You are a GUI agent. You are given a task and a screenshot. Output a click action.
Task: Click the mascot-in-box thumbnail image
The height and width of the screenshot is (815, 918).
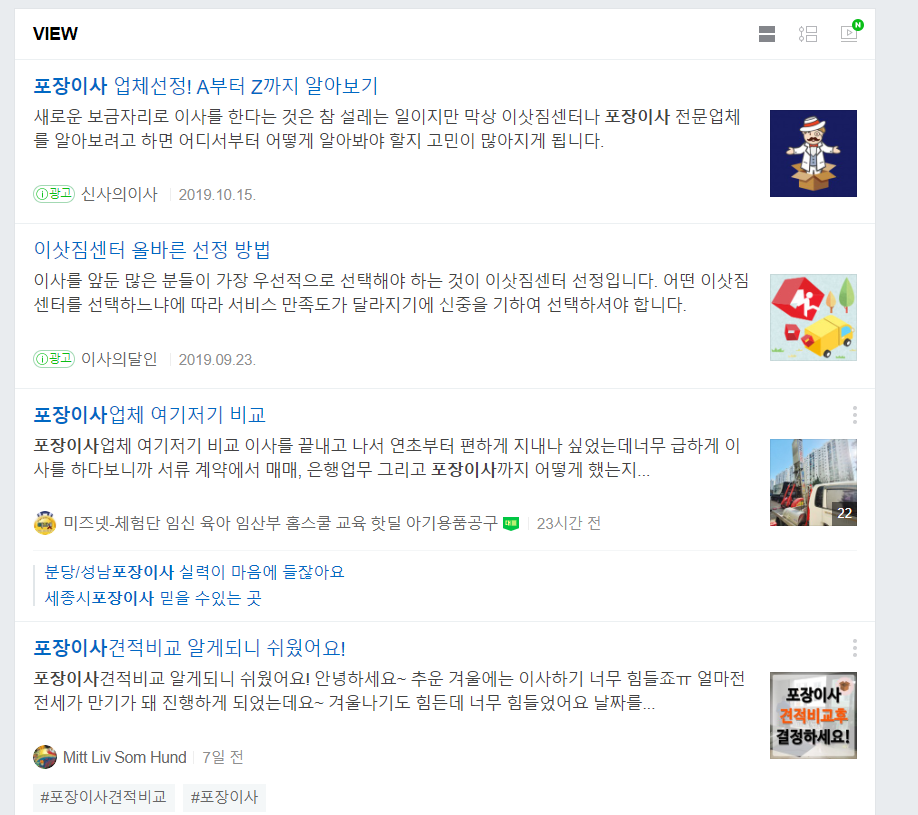[x=813, y=153]
